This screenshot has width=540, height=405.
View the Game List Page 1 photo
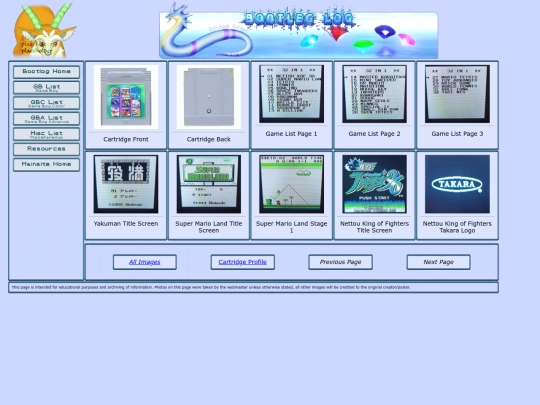pos(291,94)
